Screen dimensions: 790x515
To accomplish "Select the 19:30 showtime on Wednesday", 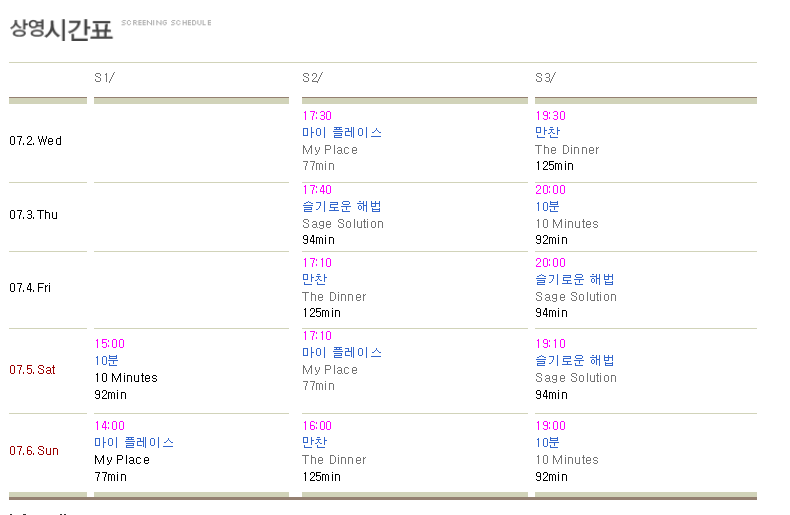I will [x=550, y=116].
